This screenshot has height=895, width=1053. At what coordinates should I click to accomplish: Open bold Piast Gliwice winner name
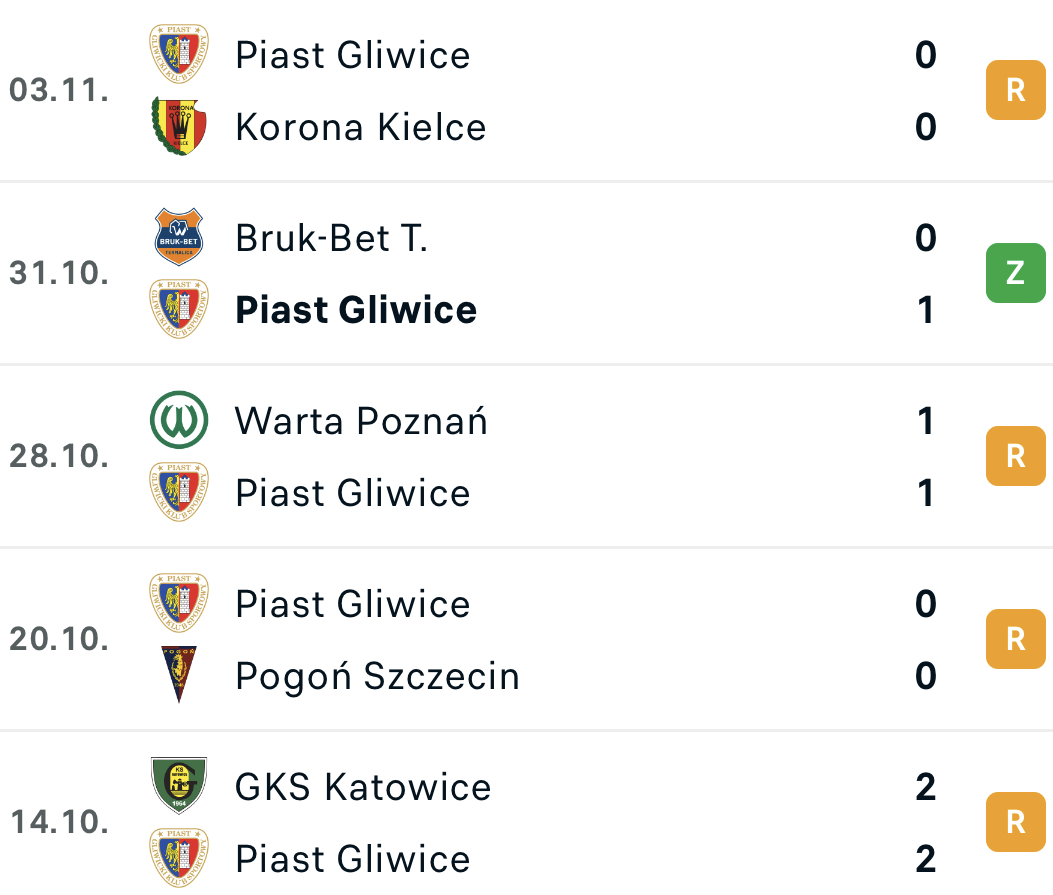pos(356,310)
